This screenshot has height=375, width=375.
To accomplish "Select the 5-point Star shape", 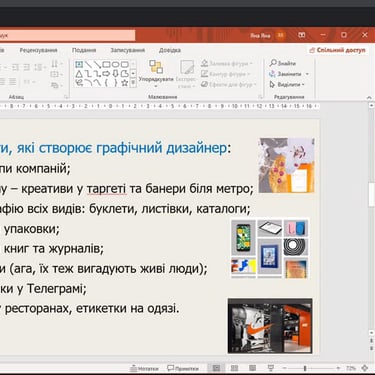I will pyautogui.click(x=124, y=83).
